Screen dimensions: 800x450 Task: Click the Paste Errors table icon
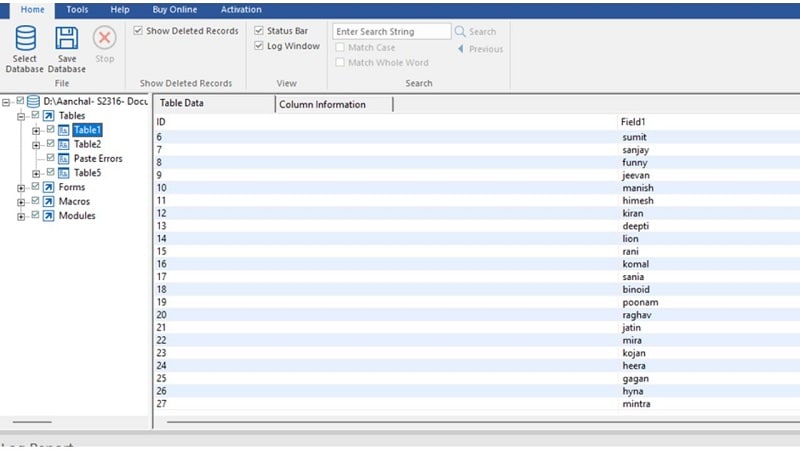(x=64, y=159)
